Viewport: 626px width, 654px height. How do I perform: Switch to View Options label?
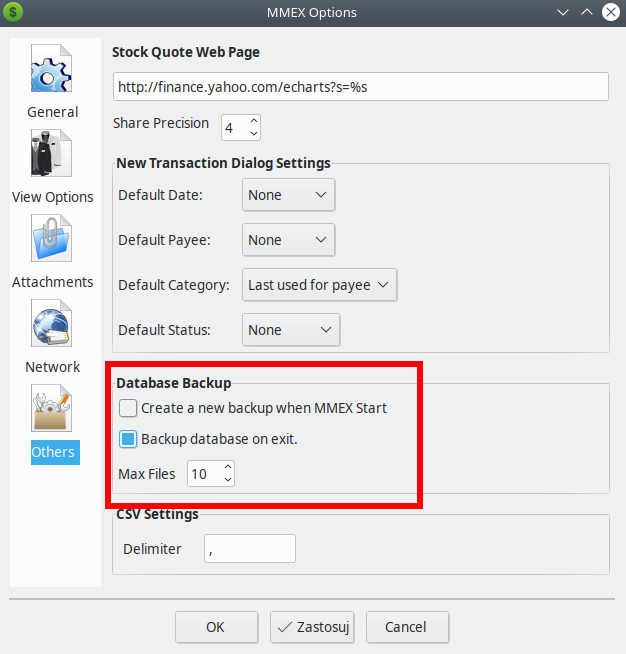point(53,197)
